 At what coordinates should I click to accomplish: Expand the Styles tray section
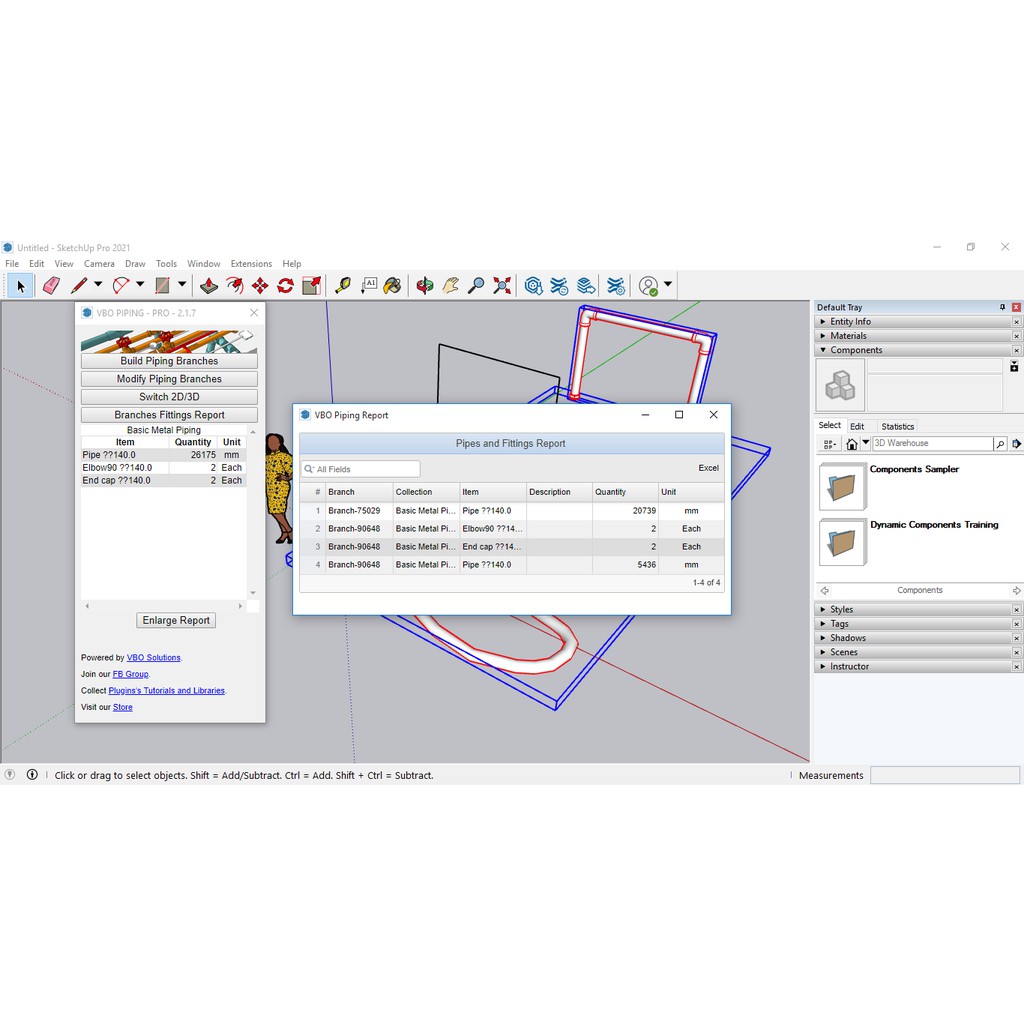(841, 609)
